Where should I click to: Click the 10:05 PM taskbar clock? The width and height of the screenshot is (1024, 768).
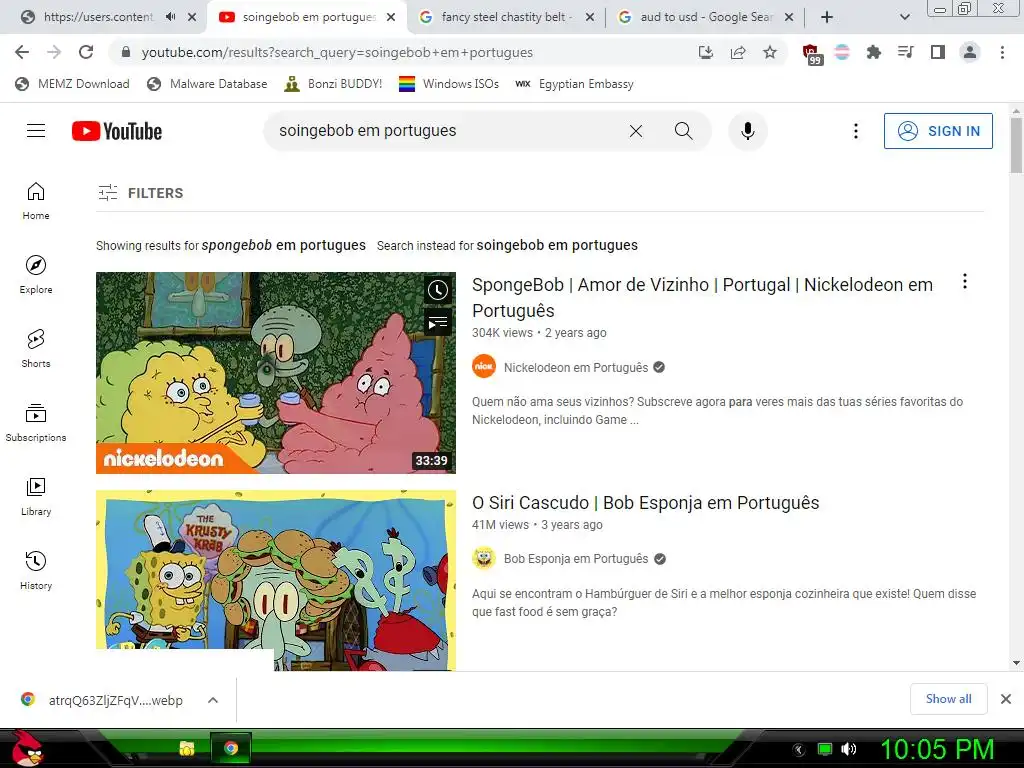pos(937,749)
